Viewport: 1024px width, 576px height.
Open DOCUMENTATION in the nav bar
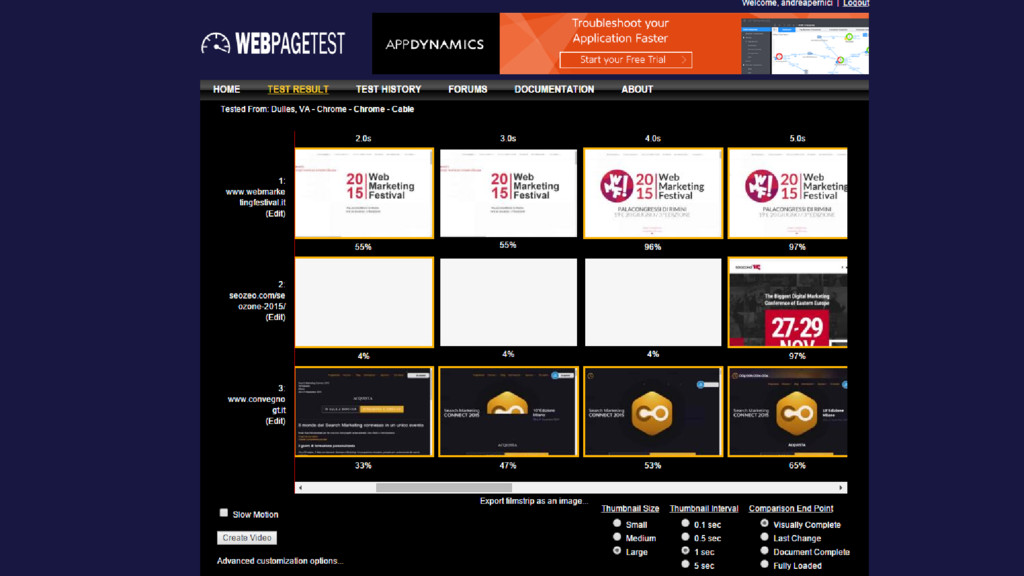(x=554, y=89)
